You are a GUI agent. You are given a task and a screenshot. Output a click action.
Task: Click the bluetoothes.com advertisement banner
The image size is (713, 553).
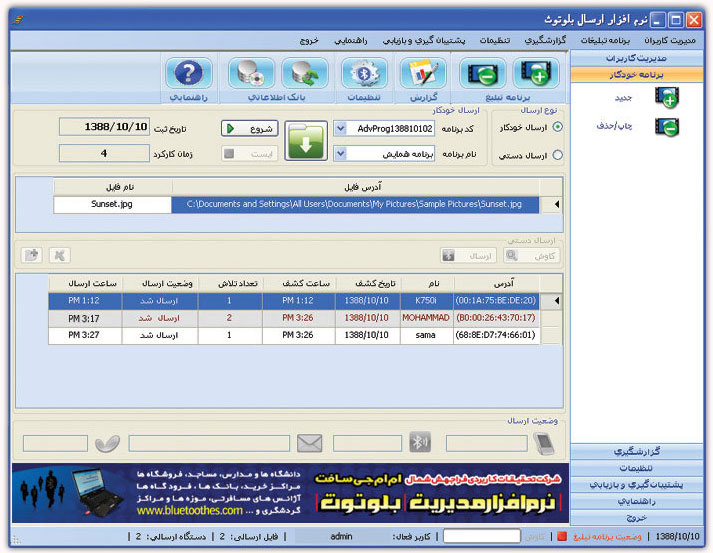[291, 493]
